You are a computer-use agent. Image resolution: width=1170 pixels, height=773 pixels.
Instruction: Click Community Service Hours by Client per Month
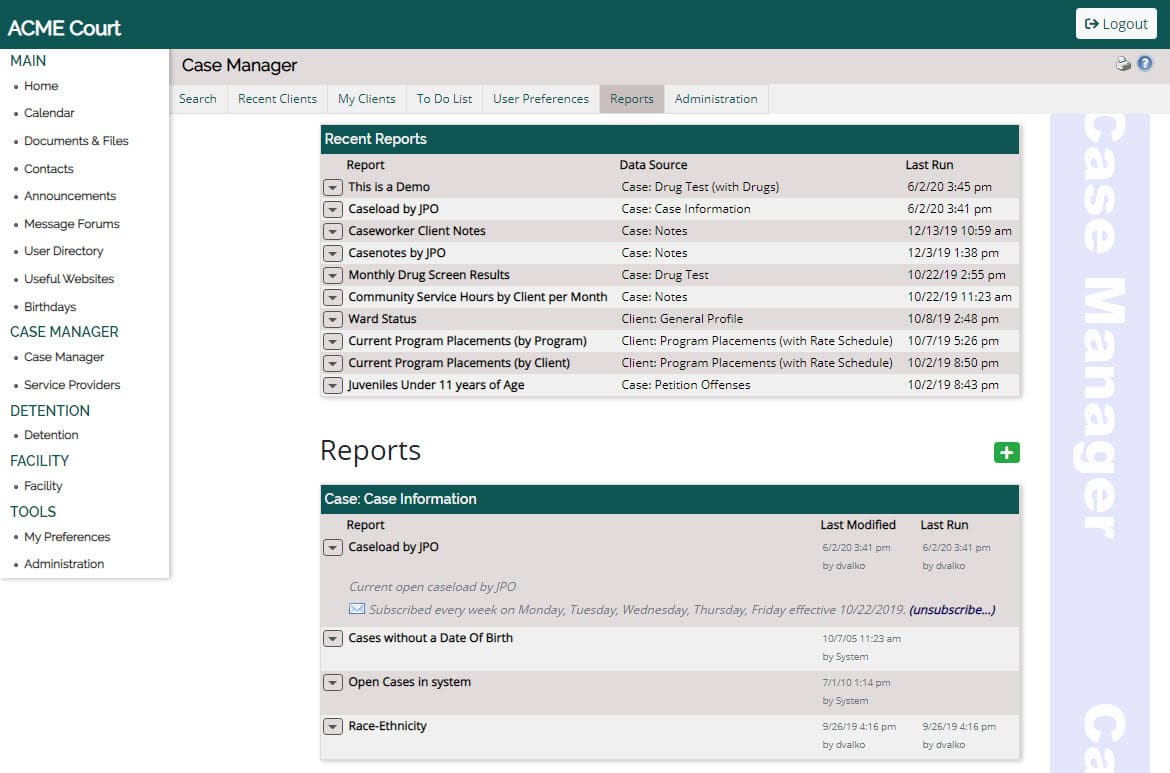coord(478,297)
